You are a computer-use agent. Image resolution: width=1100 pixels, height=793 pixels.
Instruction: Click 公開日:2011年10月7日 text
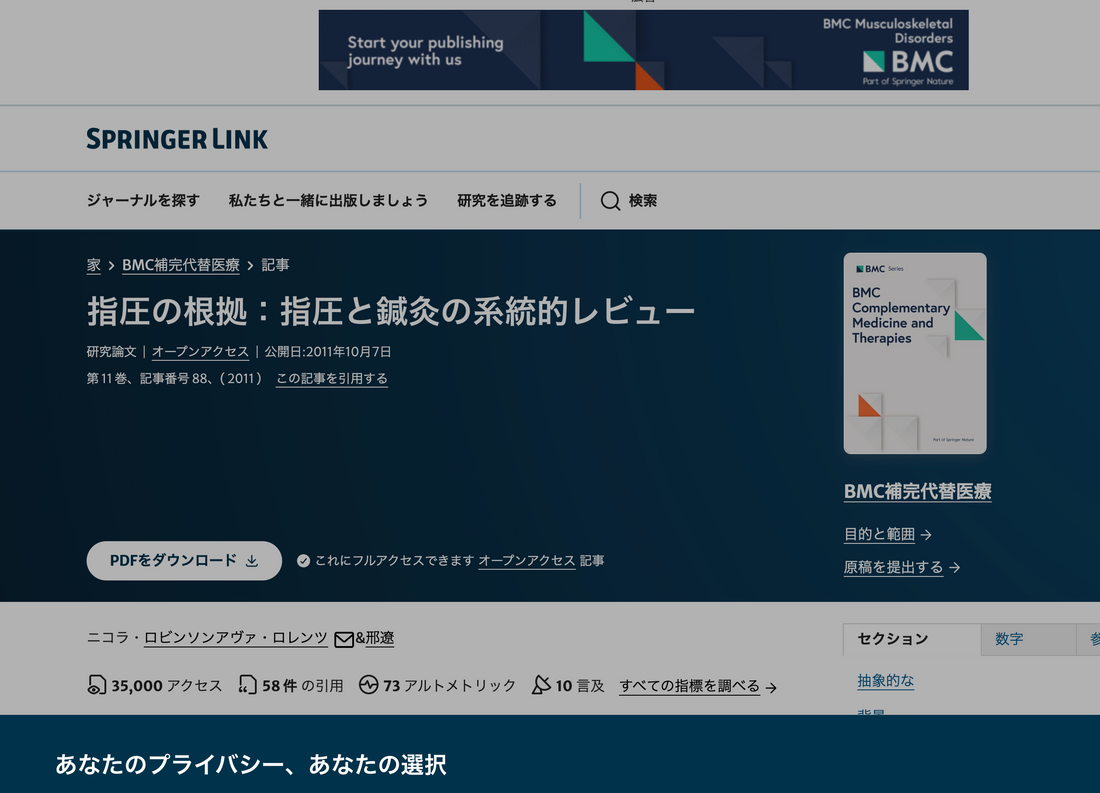pyautogui.click(x=328, y=352)
